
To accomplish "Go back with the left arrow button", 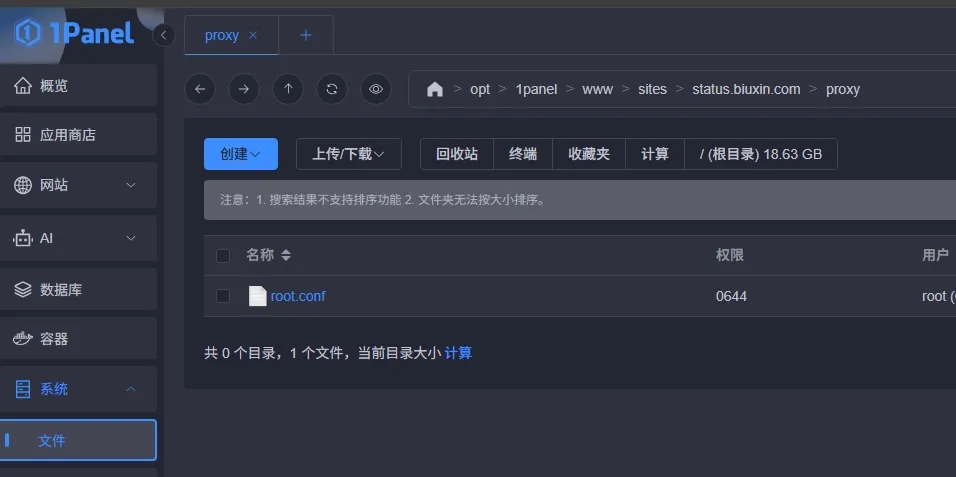I will point(200,89).
